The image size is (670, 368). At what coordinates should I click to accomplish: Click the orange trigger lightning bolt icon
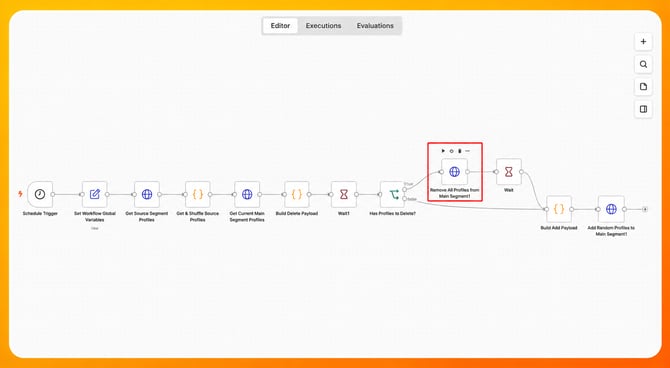pyautogui.click(x=20, y=194)
